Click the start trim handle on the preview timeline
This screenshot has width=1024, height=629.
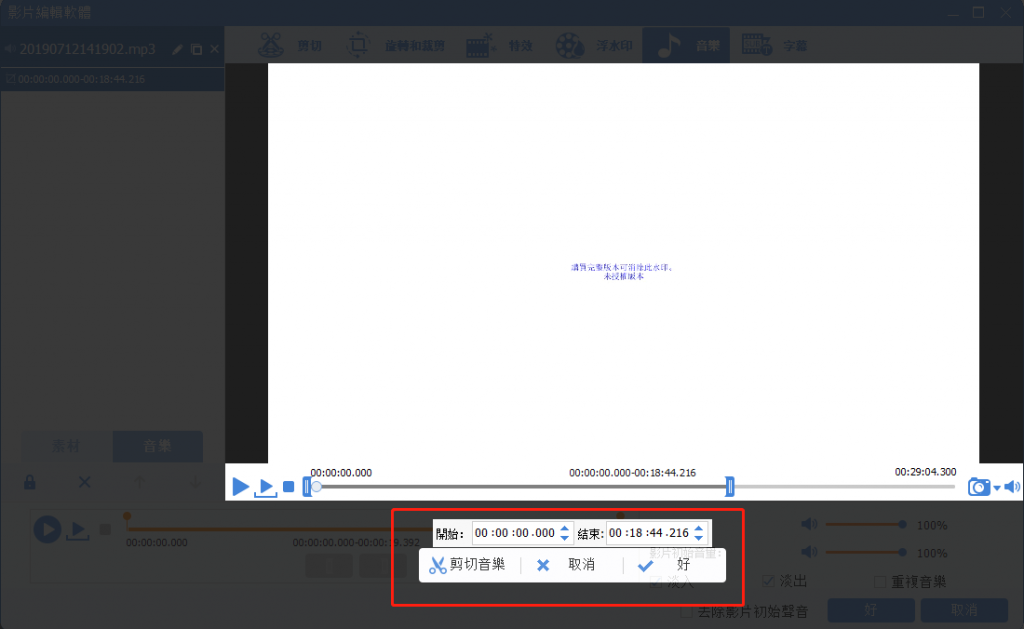click(x=306, y=487)
